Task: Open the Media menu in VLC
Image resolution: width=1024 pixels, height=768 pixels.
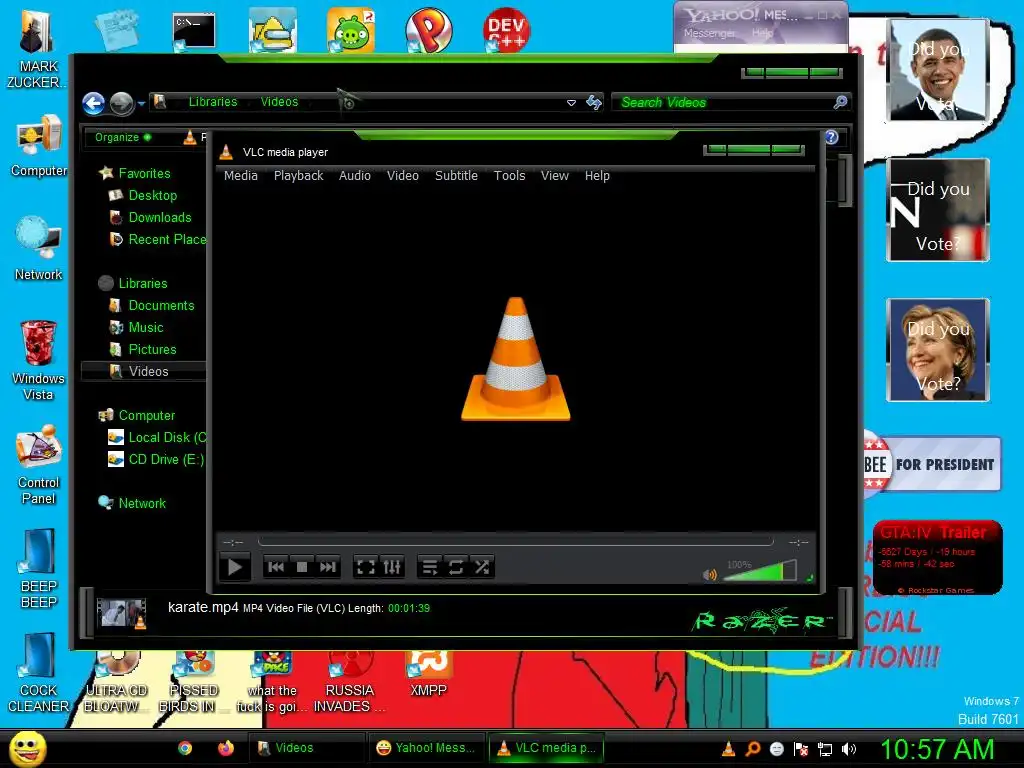Action: coord(240,176)
